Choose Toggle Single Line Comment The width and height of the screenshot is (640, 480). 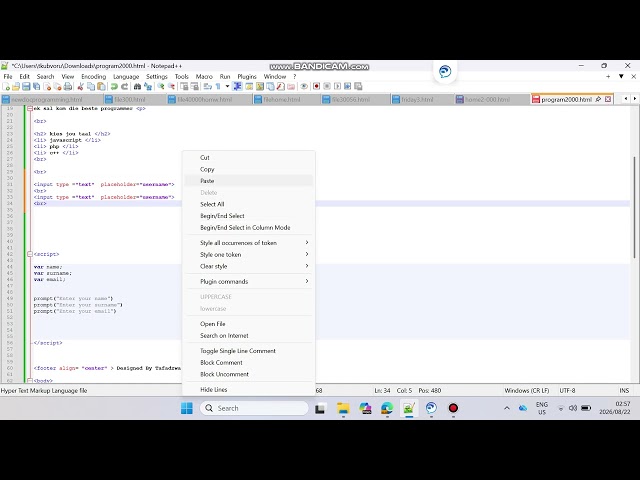click(x=248, y=351)
